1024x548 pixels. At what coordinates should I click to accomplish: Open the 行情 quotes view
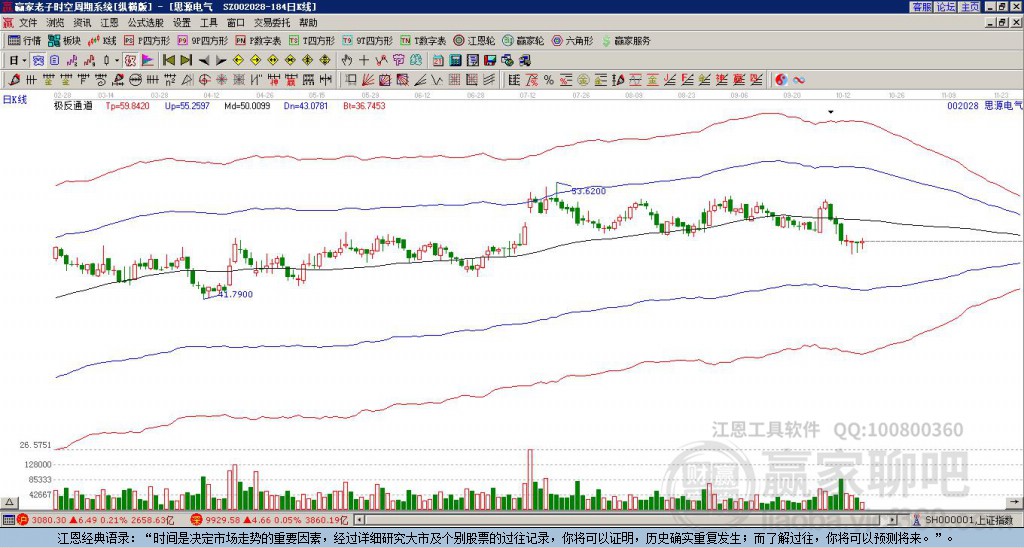click(24, 40)
